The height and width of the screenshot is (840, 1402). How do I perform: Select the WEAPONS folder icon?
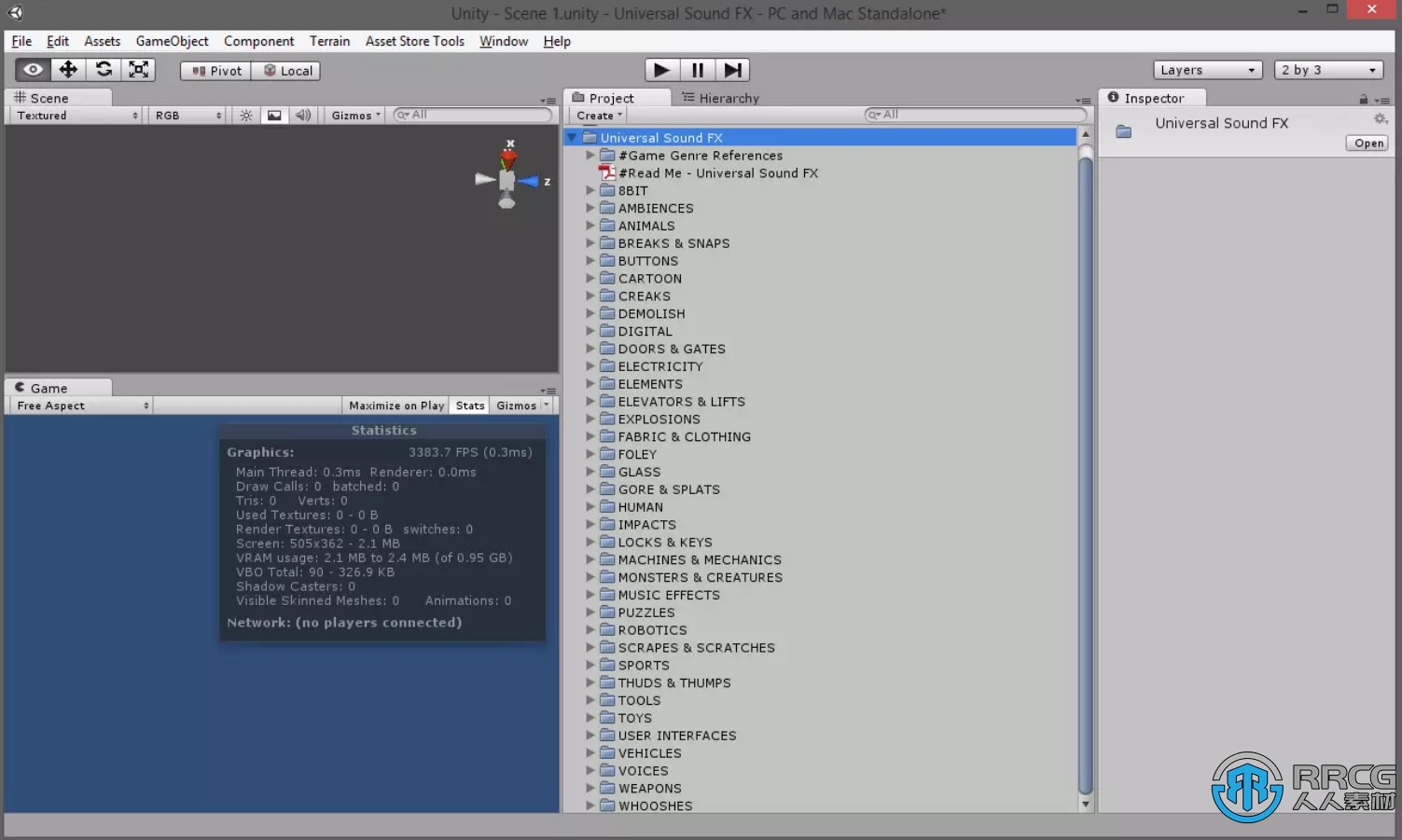point(607,788)
